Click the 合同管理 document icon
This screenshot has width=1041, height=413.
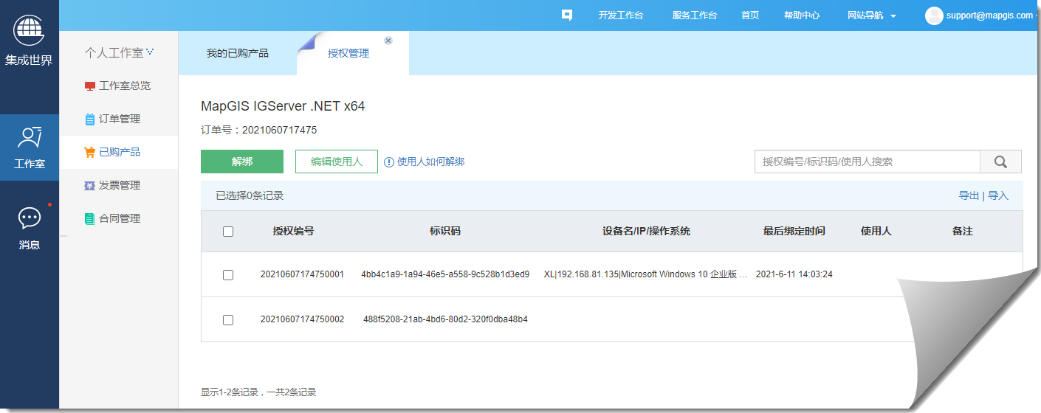[x=90, y=218]
